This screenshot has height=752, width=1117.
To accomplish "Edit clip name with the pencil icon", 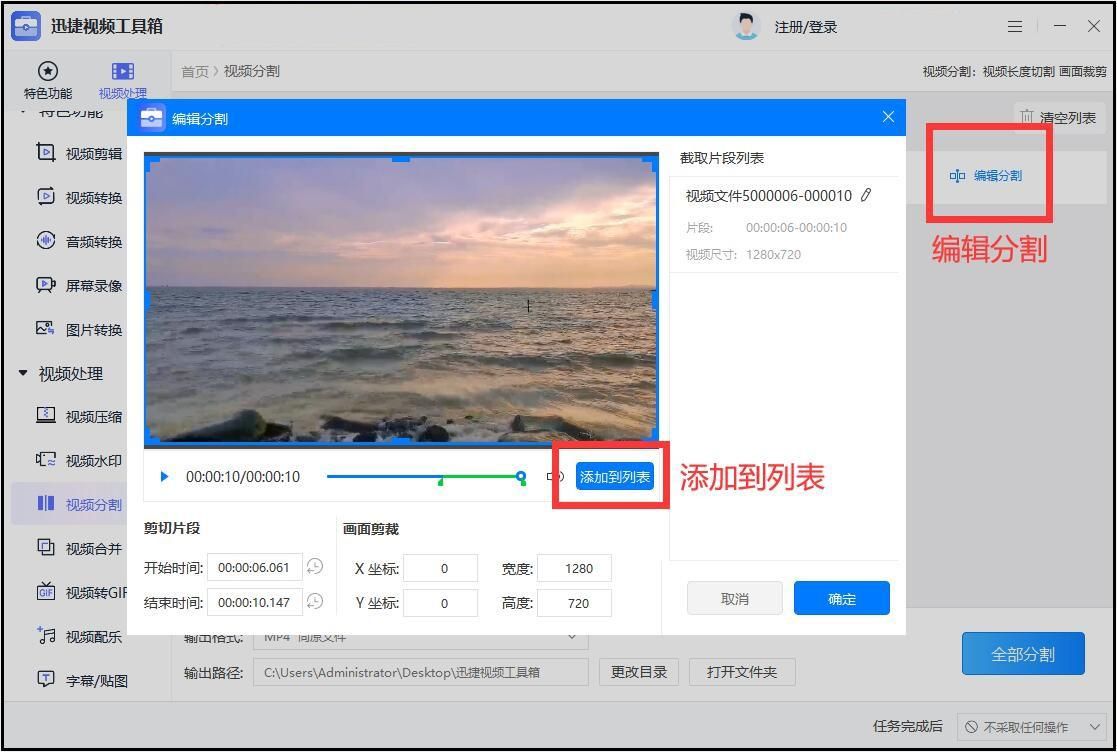I will click(x=866, y=195).
